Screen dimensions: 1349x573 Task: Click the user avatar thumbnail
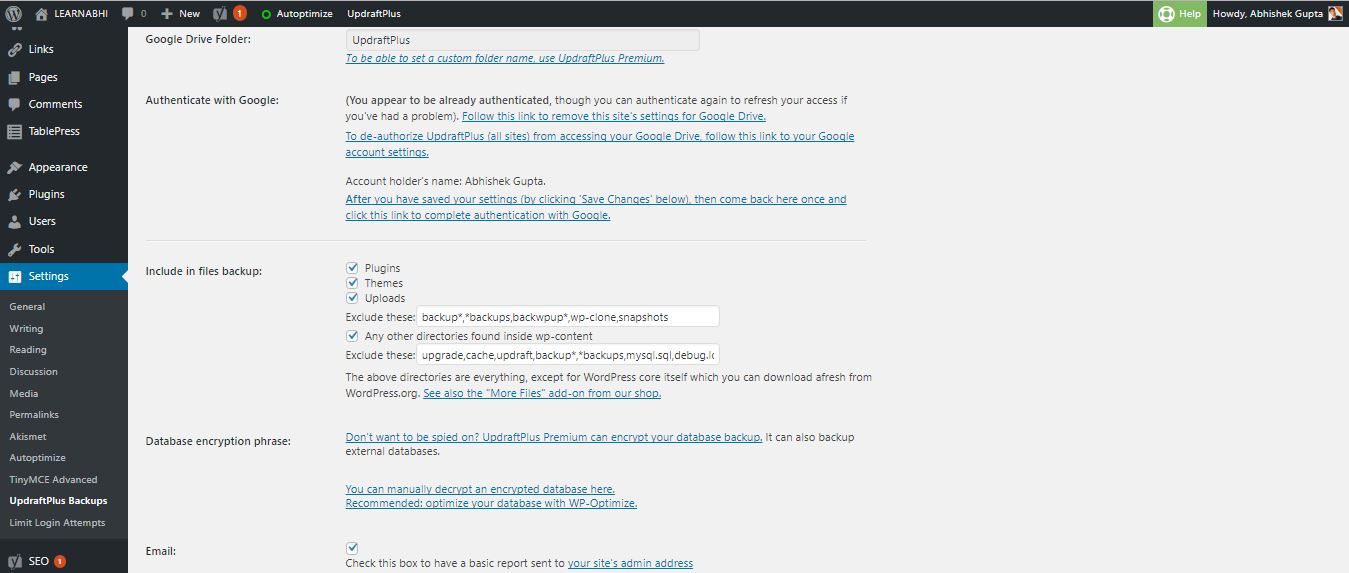point(1335,14)
